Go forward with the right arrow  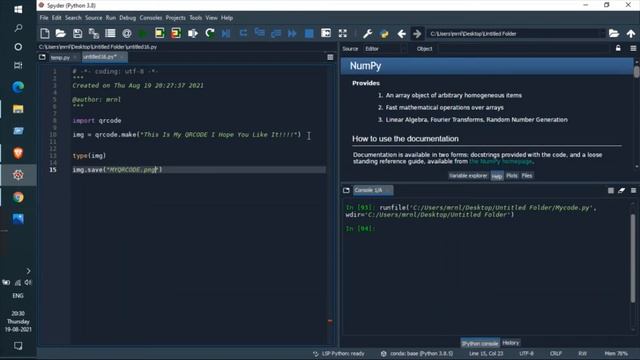417,33
